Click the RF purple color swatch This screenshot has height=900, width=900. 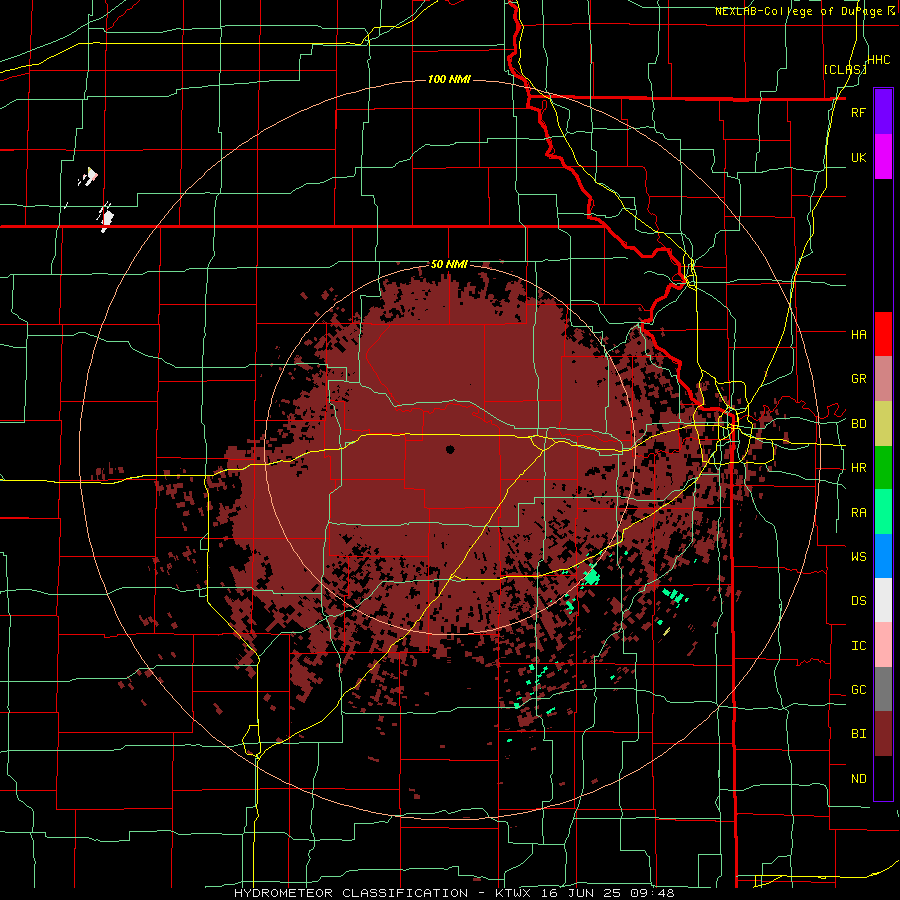[x=883, y=112]
